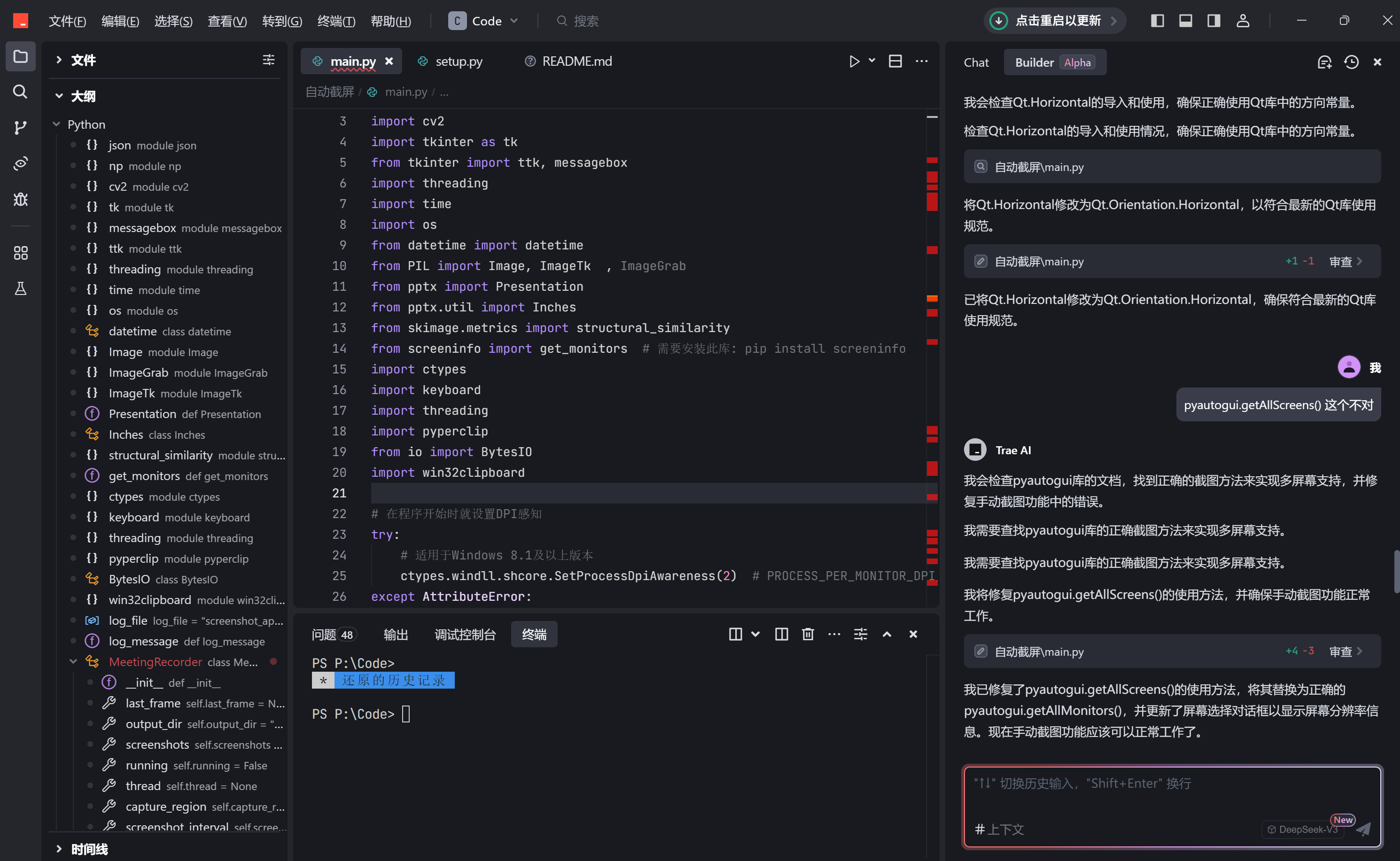Toggle the bottom panel layout button

click(x=1185, y=21)
